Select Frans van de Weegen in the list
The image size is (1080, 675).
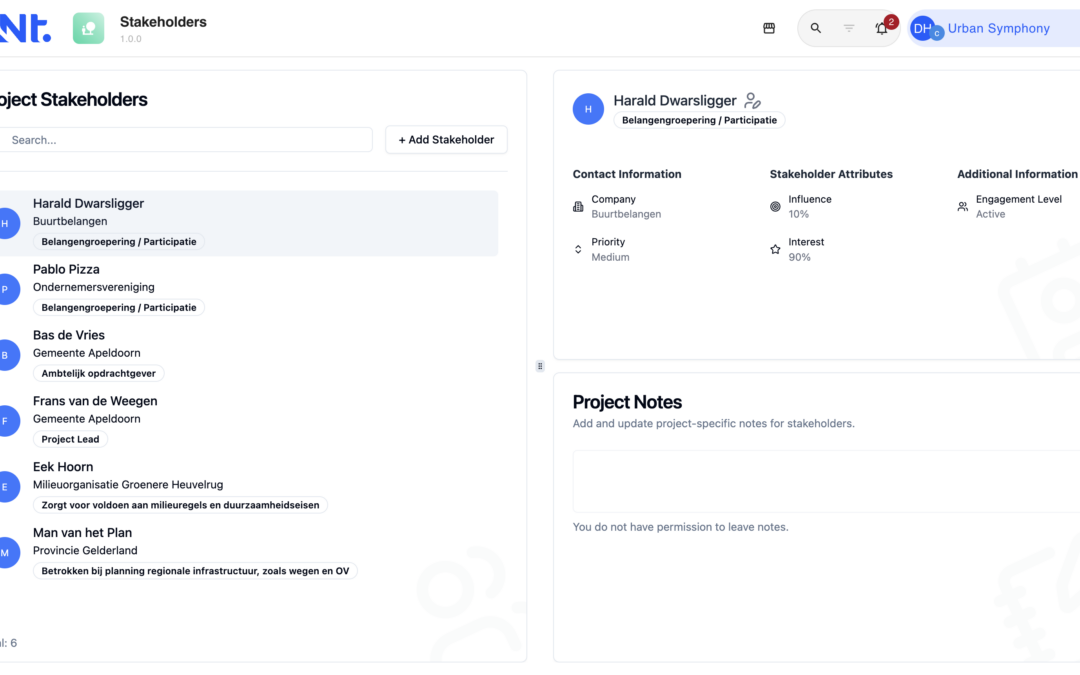pos(249,420)
